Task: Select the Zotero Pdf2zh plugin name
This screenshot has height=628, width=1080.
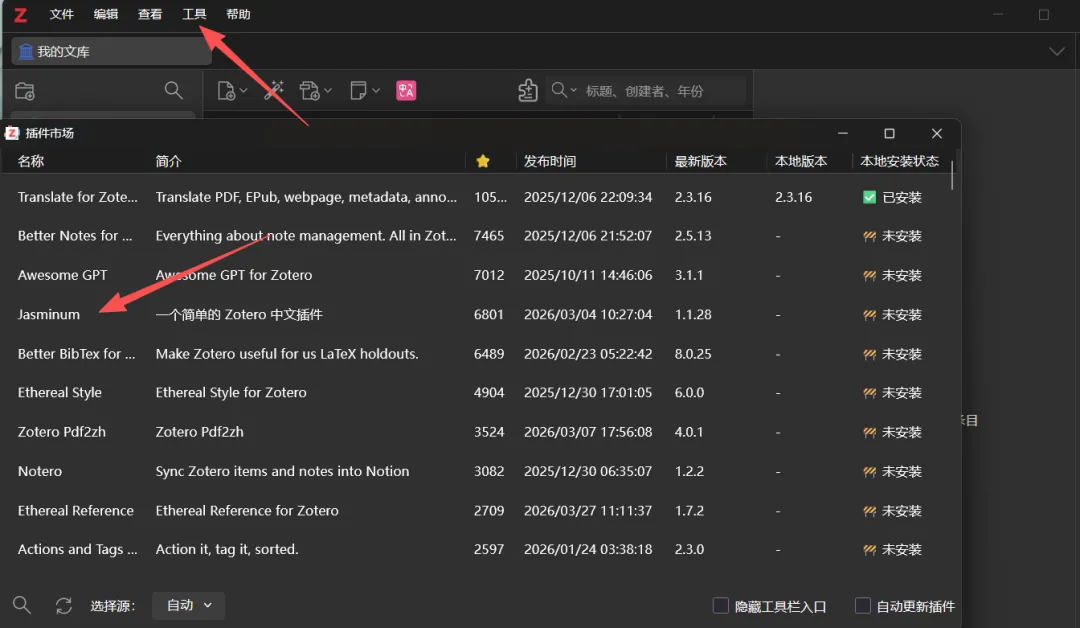Action: [62, 432]
